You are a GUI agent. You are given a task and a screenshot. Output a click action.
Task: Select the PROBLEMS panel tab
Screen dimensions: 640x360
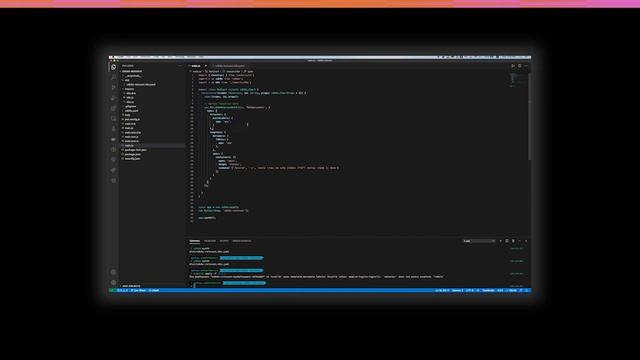point(210,241)
